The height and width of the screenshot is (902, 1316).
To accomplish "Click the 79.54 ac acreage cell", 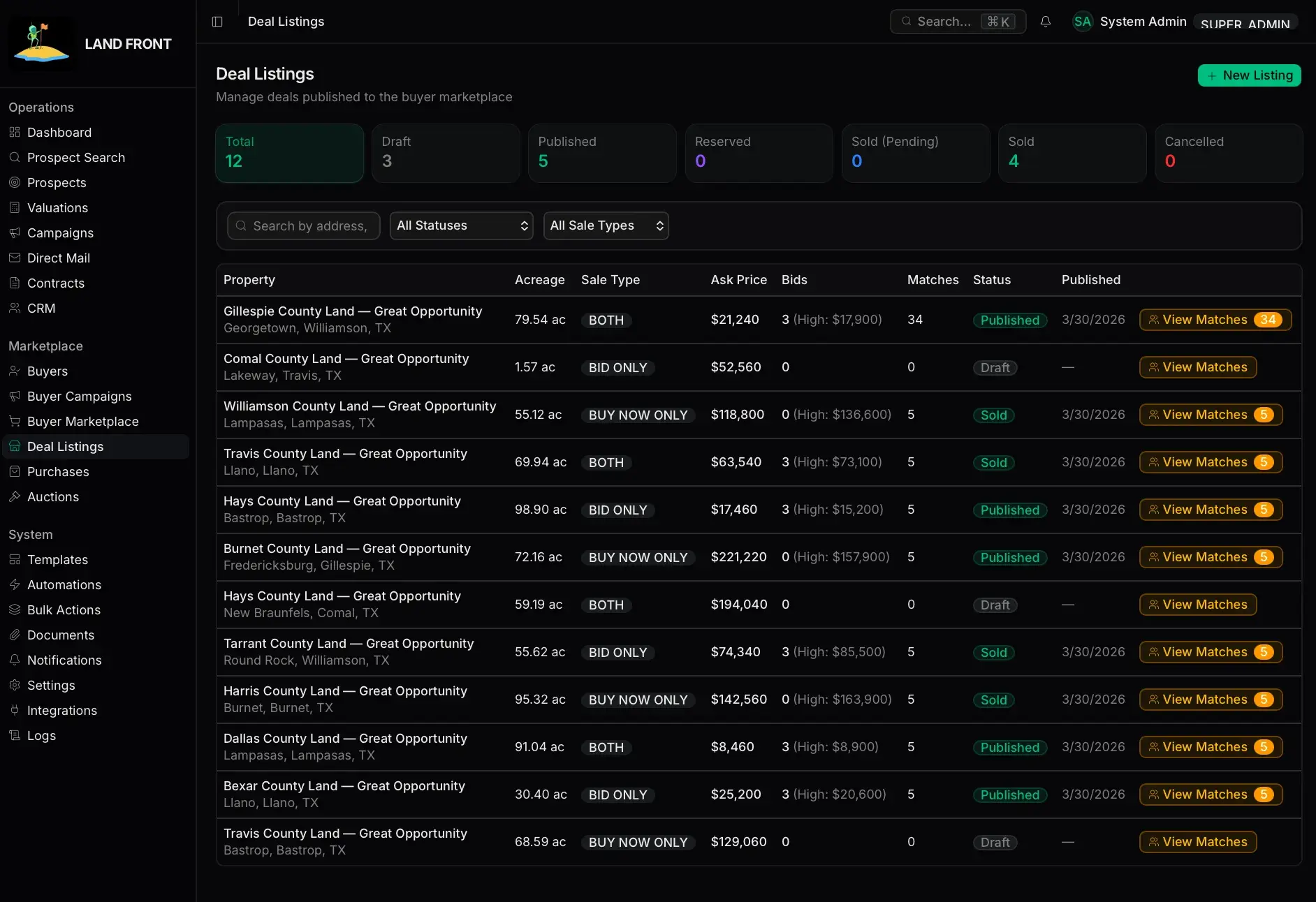I will (540, 320).
